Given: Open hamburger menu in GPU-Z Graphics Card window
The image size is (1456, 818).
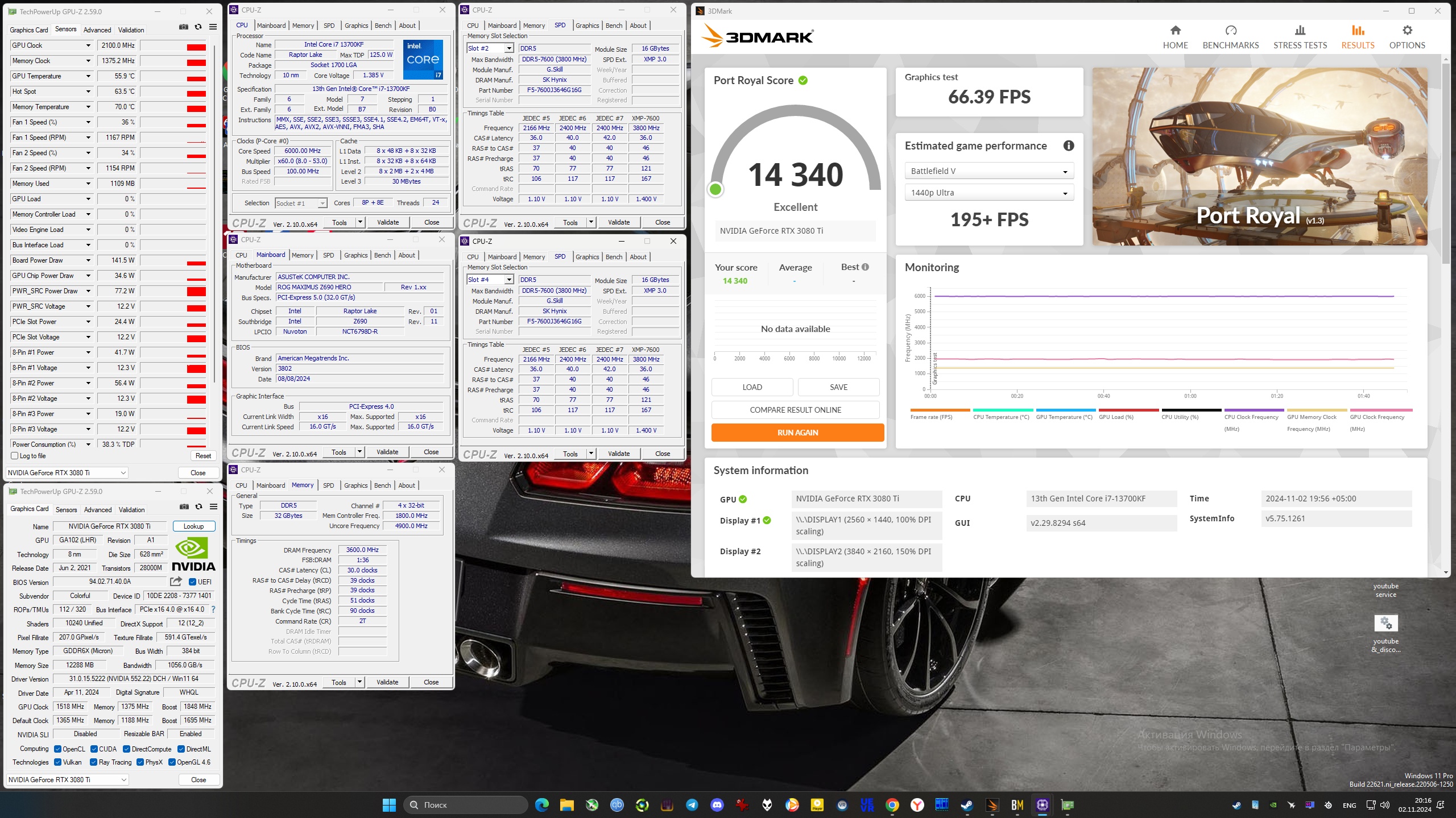Looking at the screenshot, I should point(213,506).
